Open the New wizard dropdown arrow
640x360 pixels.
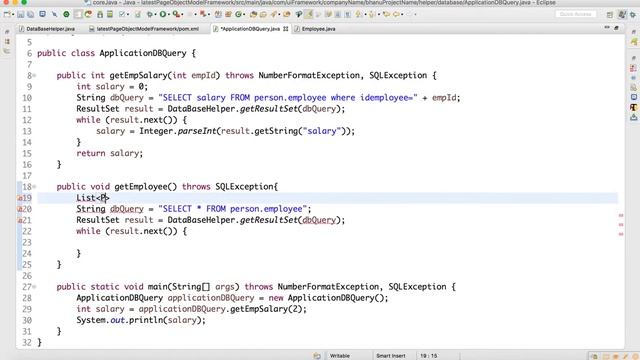(13, 14)
